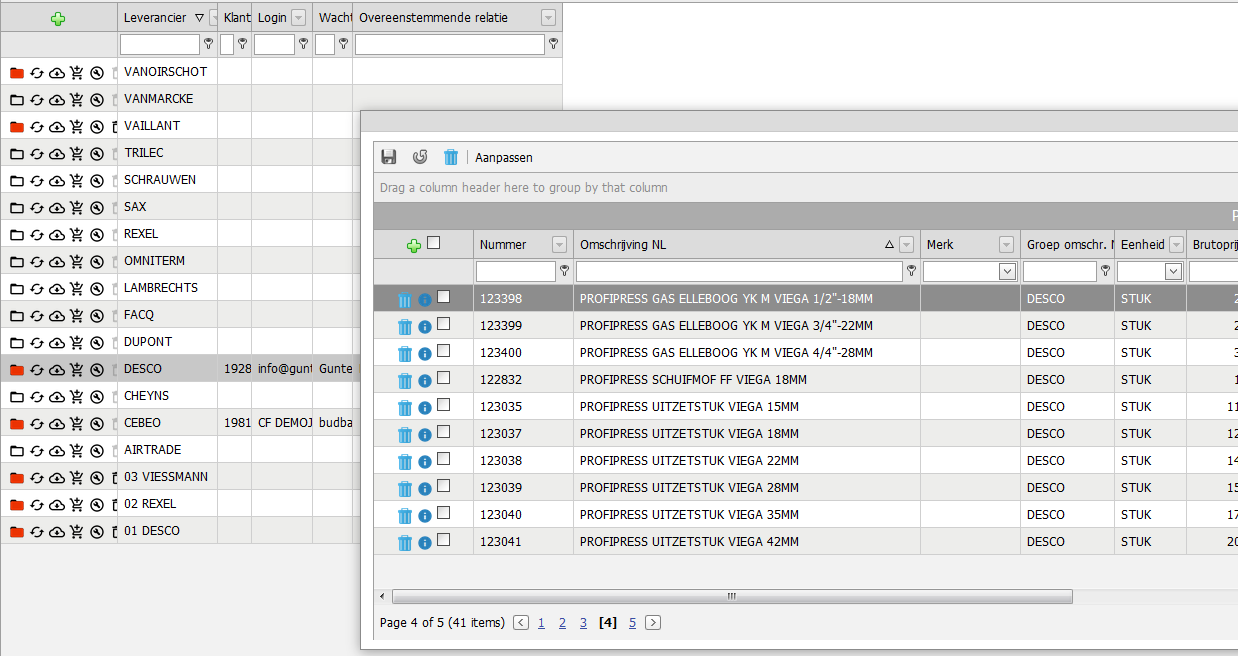Open the red folder for DESCO row
1238x656 pixels.
click(x=17, y=369)
